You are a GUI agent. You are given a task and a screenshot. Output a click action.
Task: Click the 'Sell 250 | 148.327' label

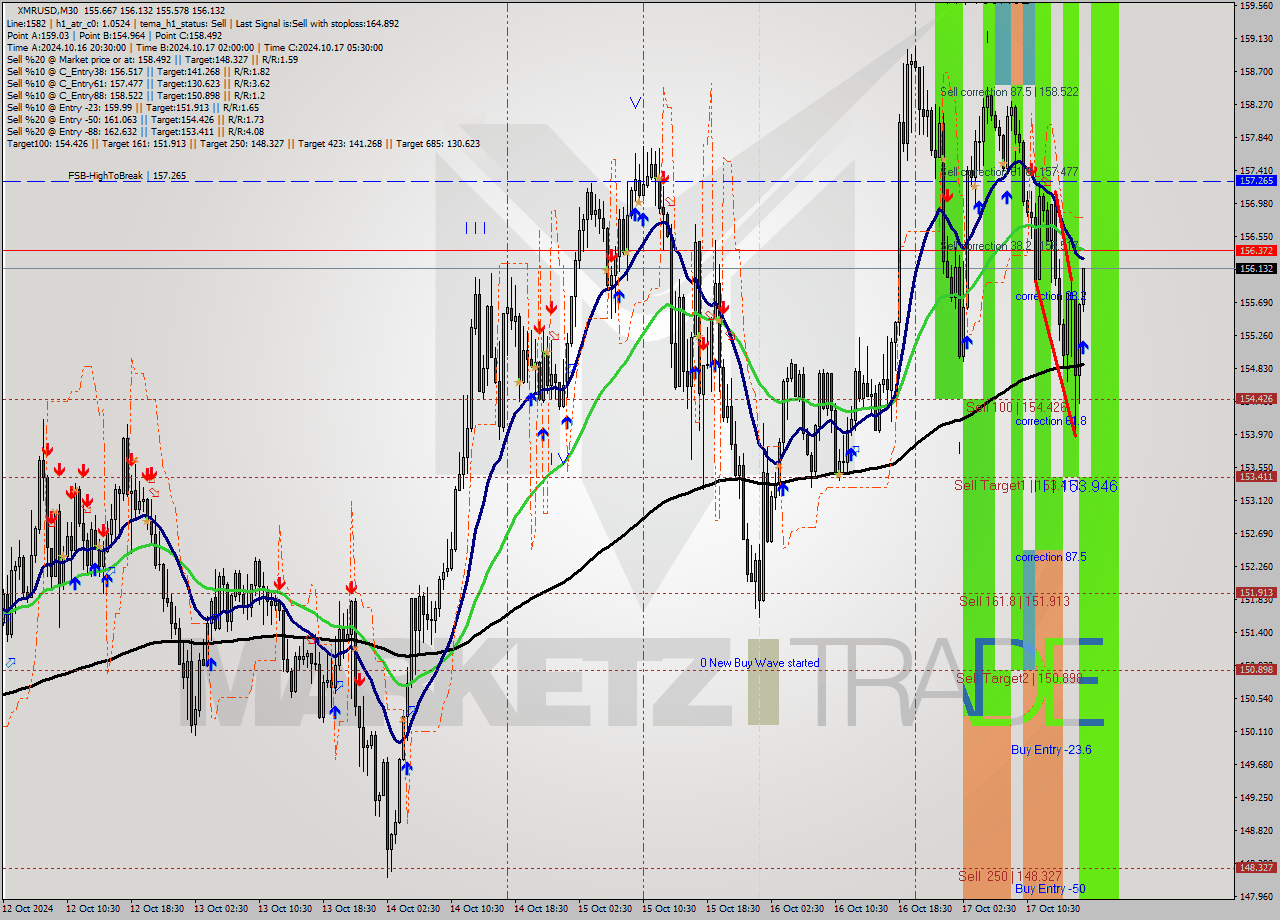[1010, 876]
